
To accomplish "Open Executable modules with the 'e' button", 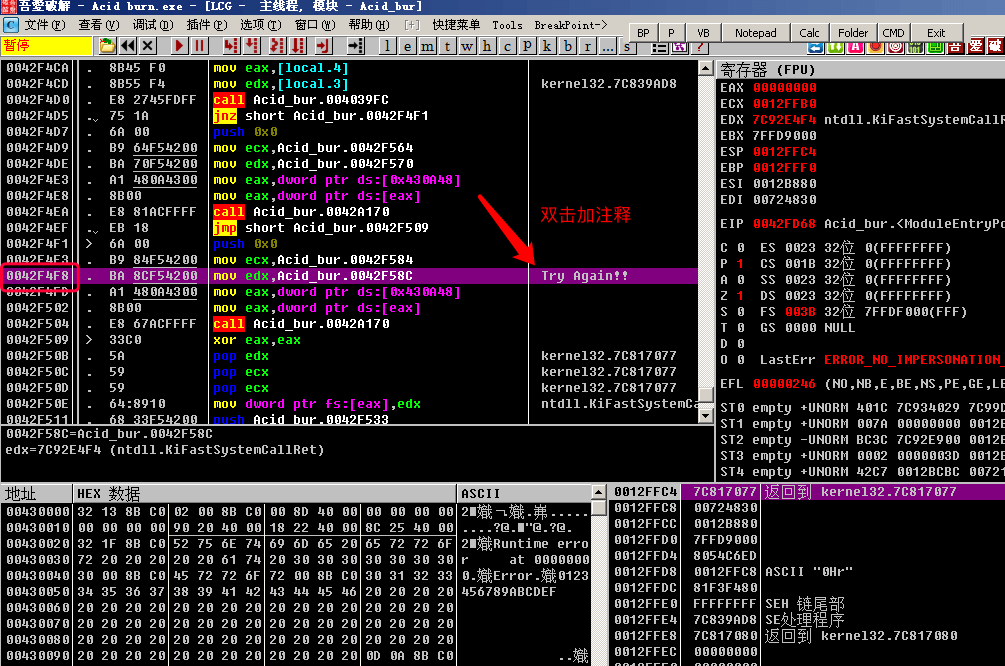I will (x=407, y=46).
